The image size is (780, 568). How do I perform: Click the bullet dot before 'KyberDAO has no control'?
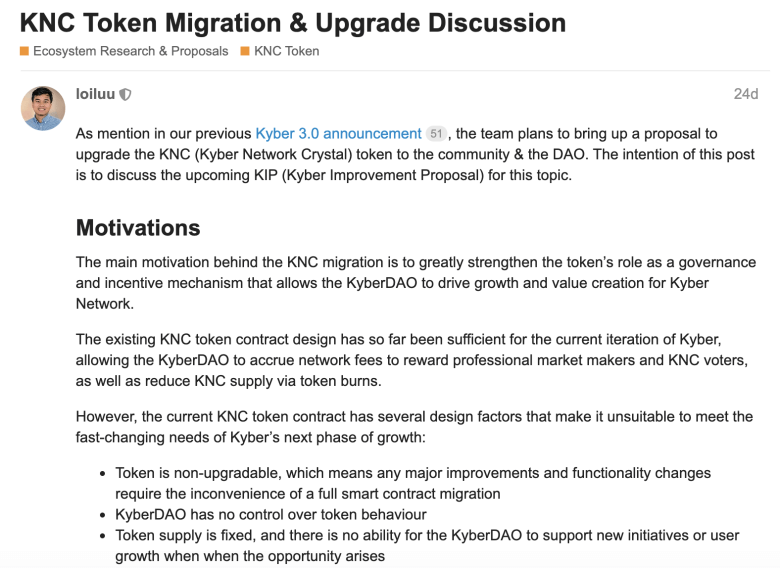coord(102,515)
